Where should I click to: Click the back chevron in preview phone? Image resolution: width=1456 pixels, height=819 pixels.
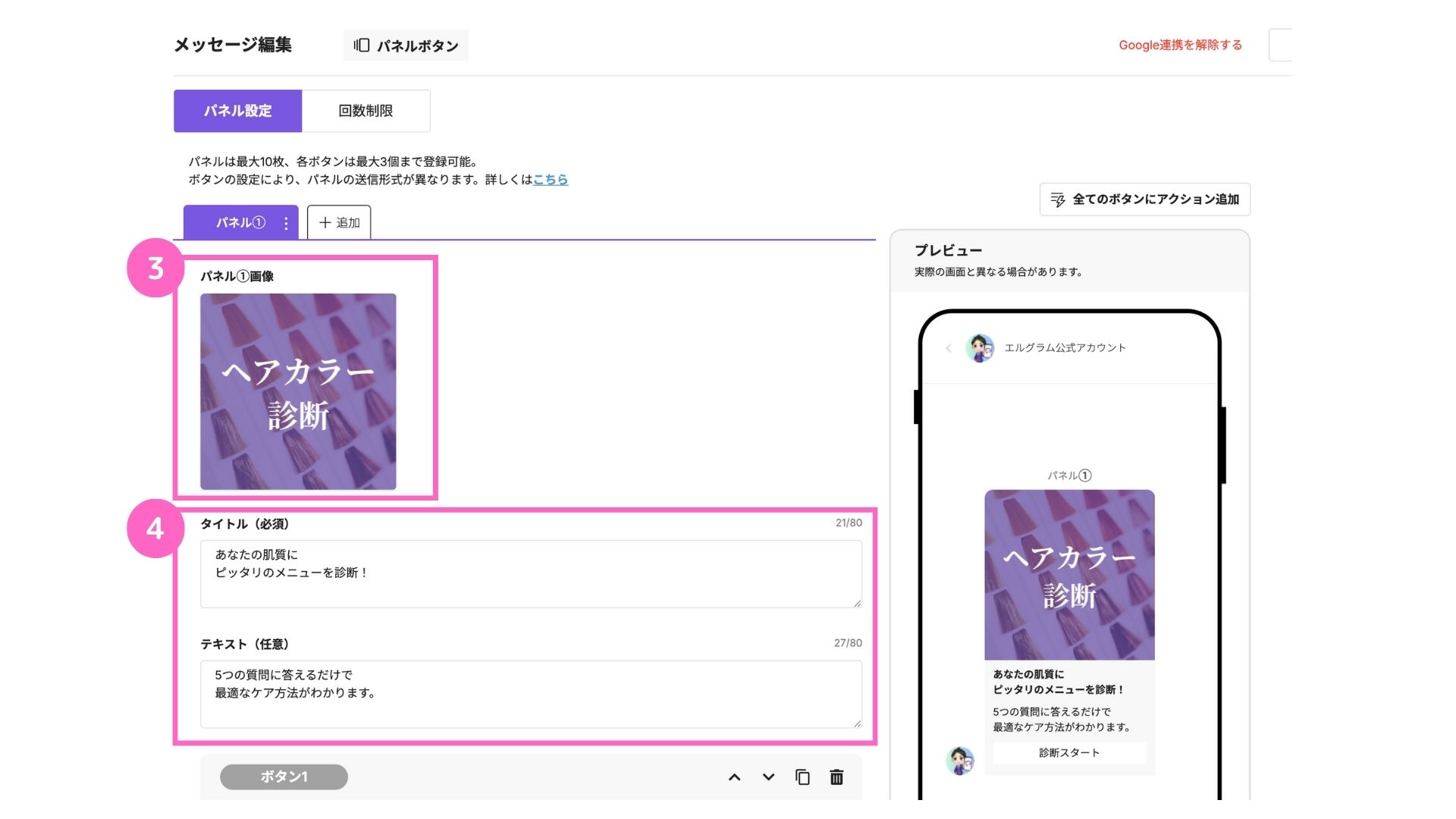tap(948, 348)
